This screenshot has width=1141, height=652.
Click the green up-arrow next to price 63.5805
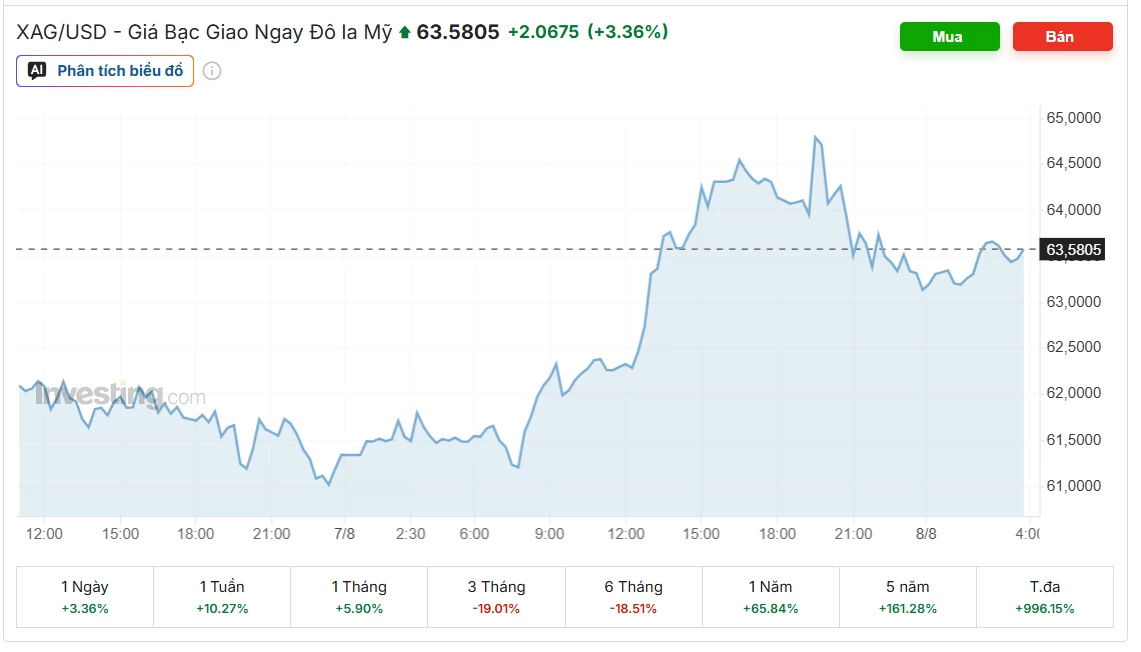click(x=405, y=32)
